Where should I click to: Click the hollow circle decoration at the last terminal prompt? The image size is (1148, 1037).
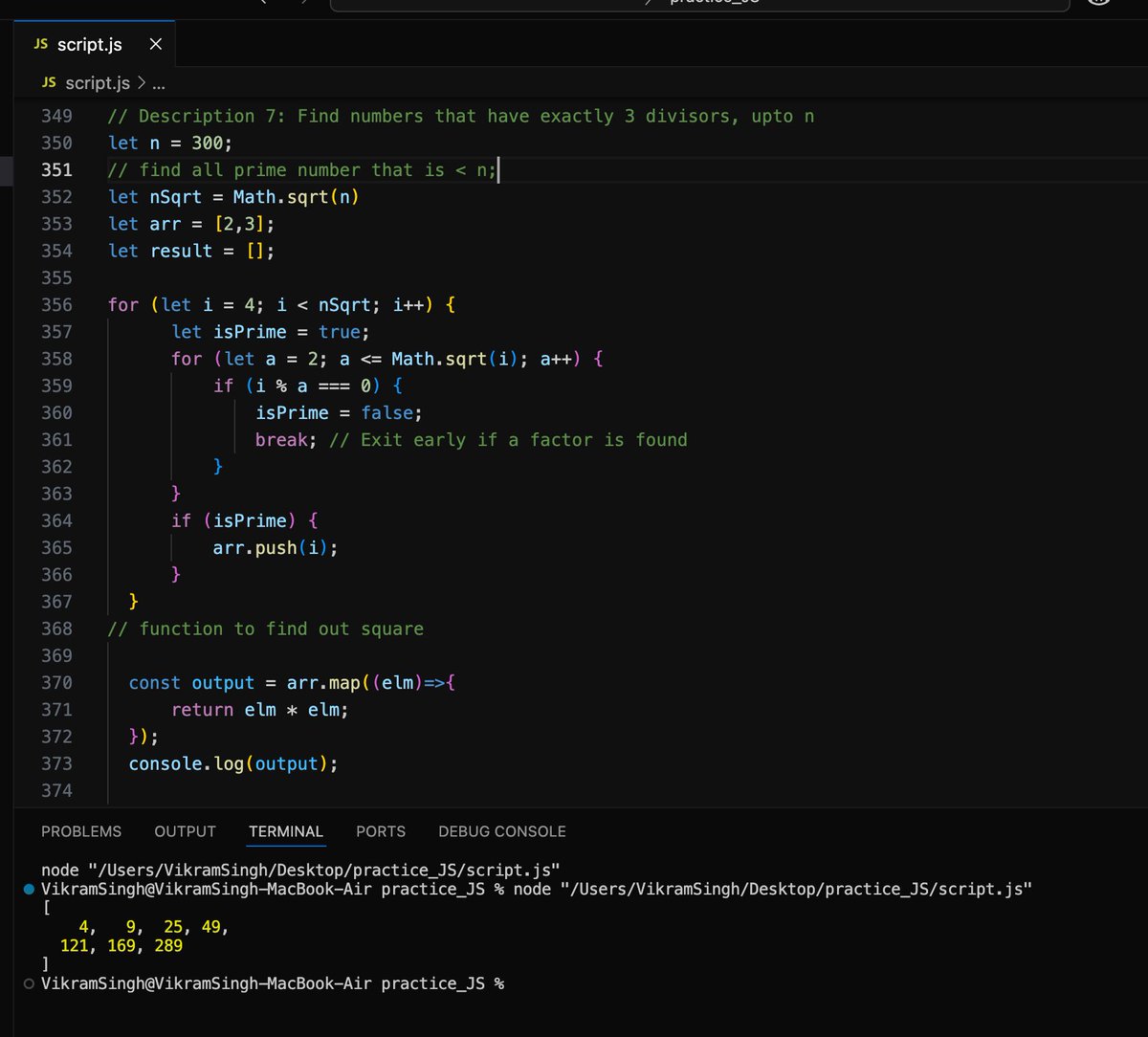pyautogui.click(x=30, y=983)
